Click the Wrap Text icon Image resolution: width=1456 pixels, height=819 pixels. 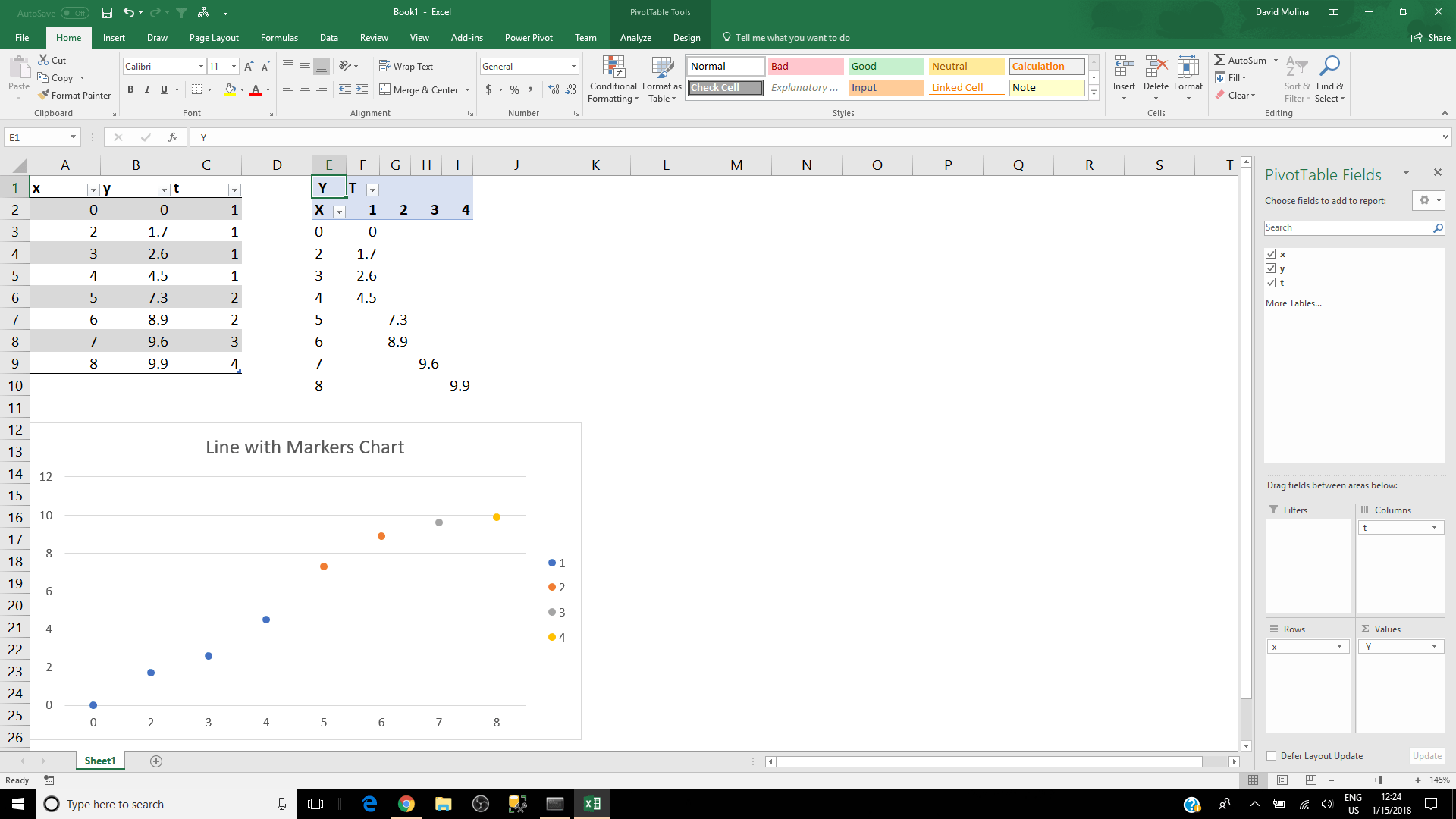point(384,67)
